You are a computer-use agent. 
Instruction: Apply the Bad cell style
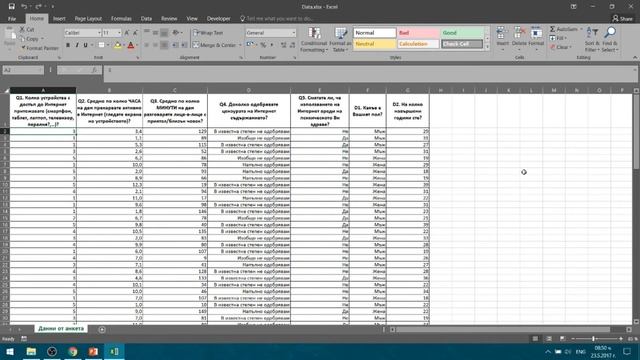418,33
